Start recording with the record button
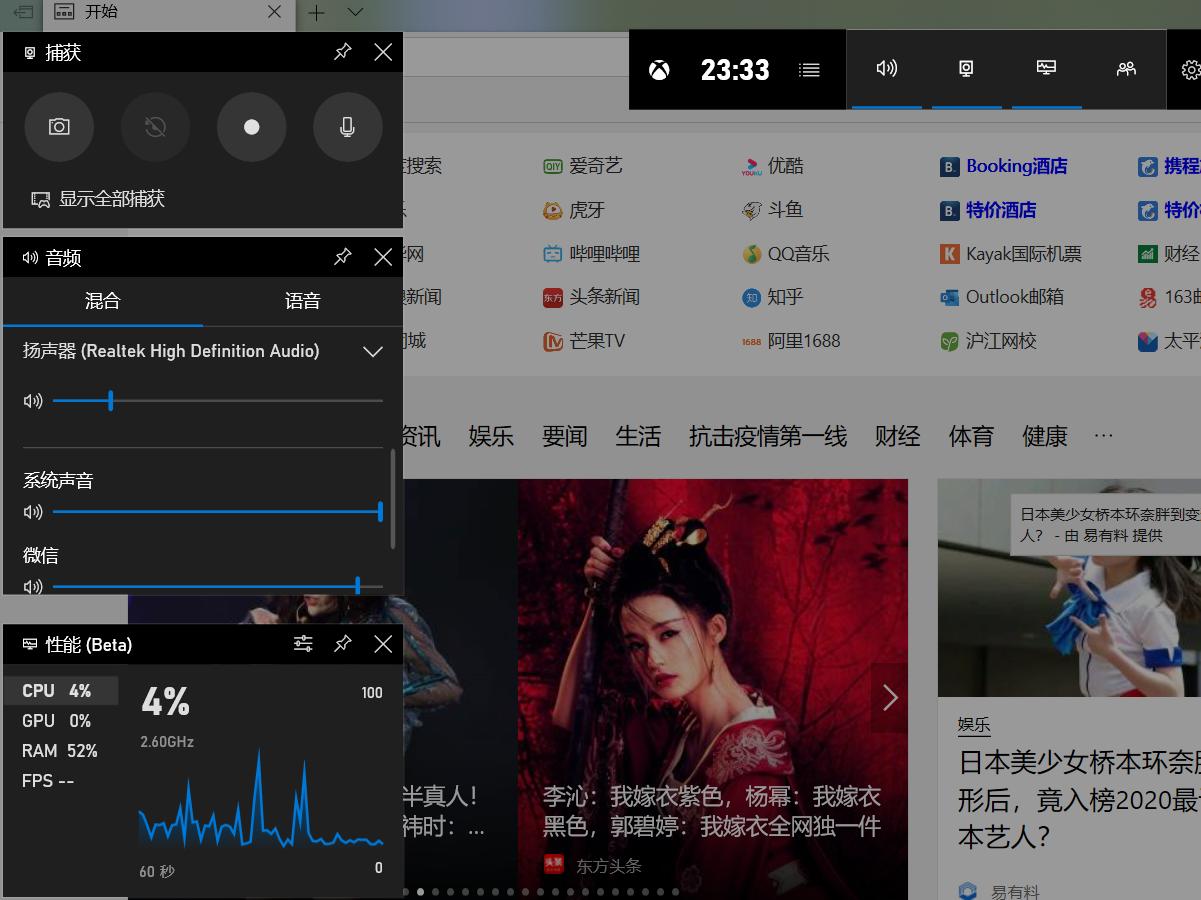This screenshot has width=1201, height=900. tap(251, 127)
